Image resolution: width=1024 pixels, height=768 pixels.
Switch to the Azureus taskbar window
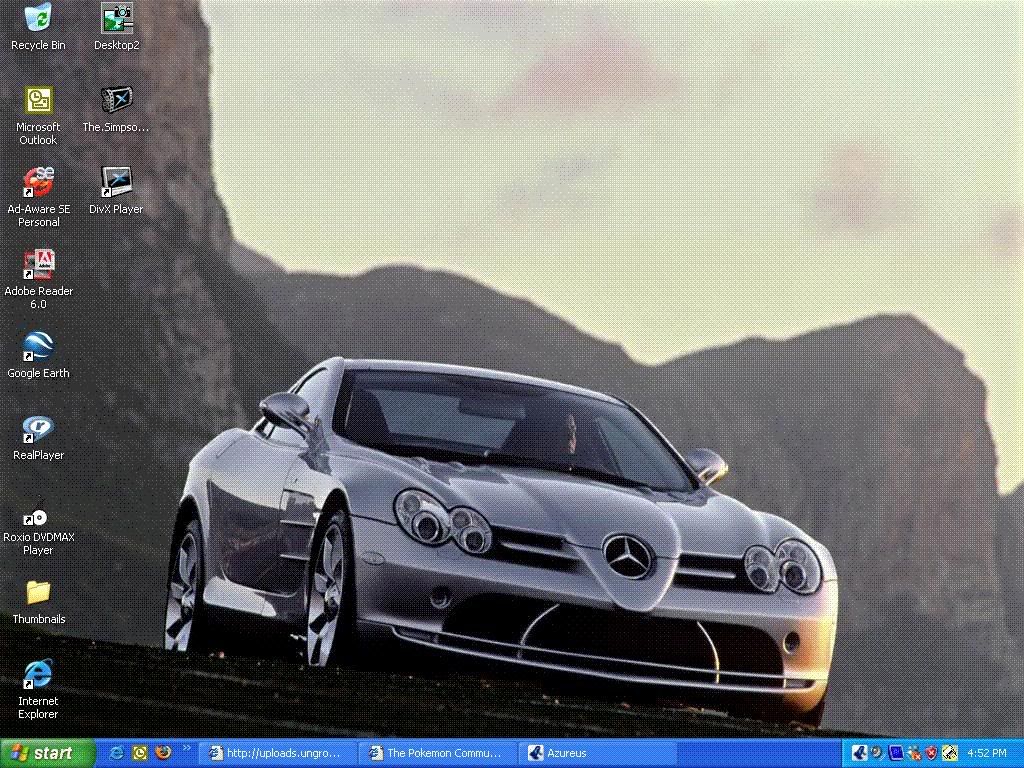tap(598, 754)
